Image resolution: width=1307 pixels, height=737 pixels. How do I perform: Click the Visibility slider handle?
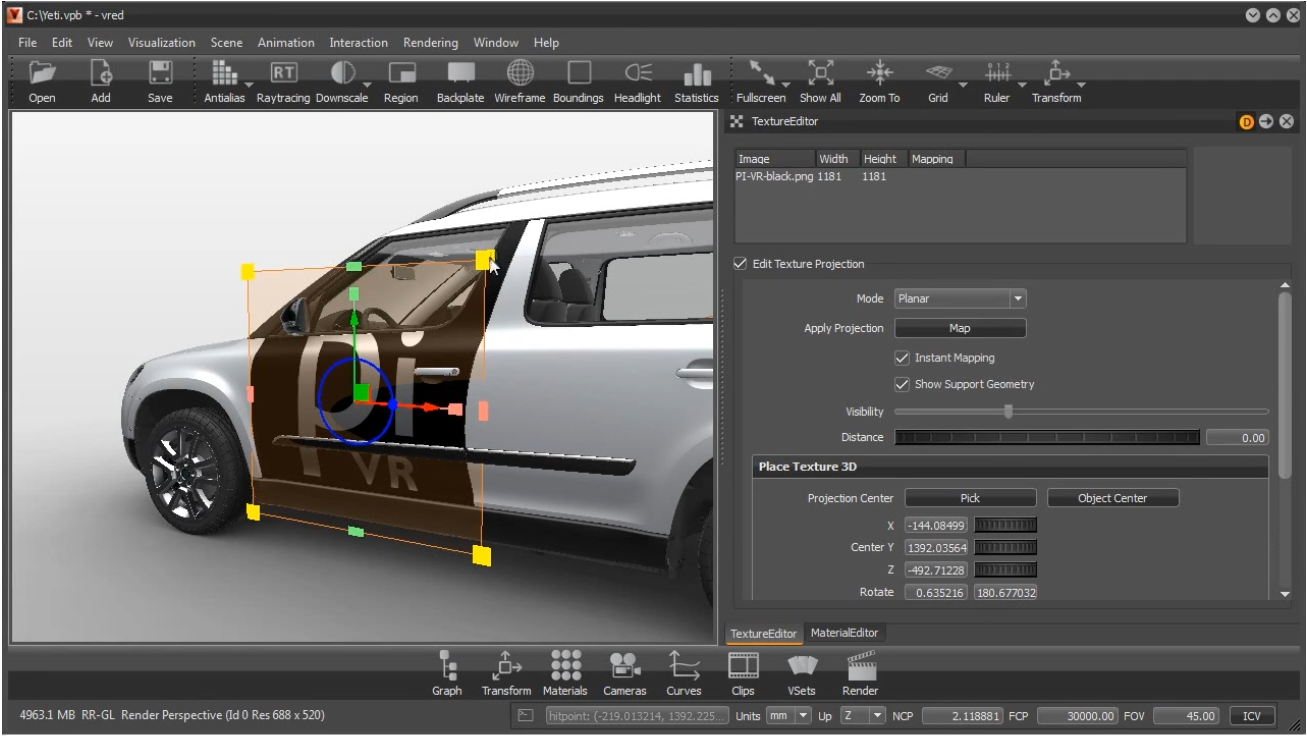tap(1008, 411)
